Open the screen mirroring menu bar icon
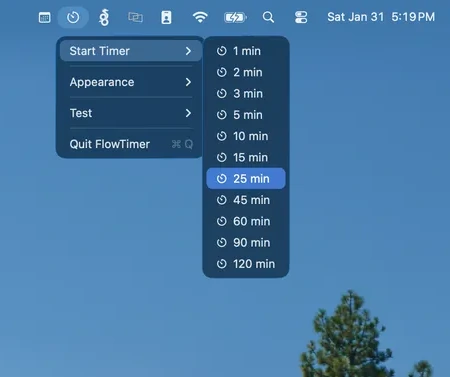450x377 pixels. [x=135, y=17]
